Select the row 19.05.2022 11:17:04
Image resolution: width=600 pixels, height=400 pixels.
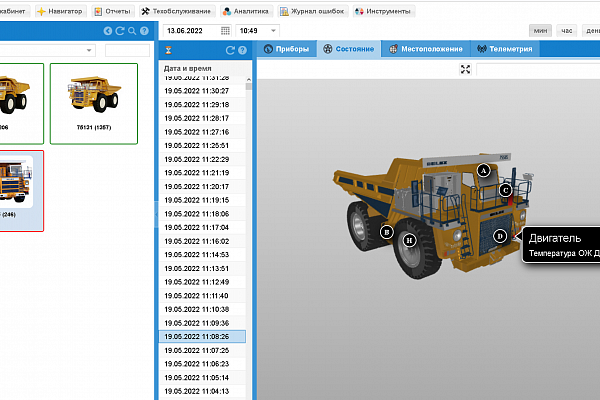(202, 227)
